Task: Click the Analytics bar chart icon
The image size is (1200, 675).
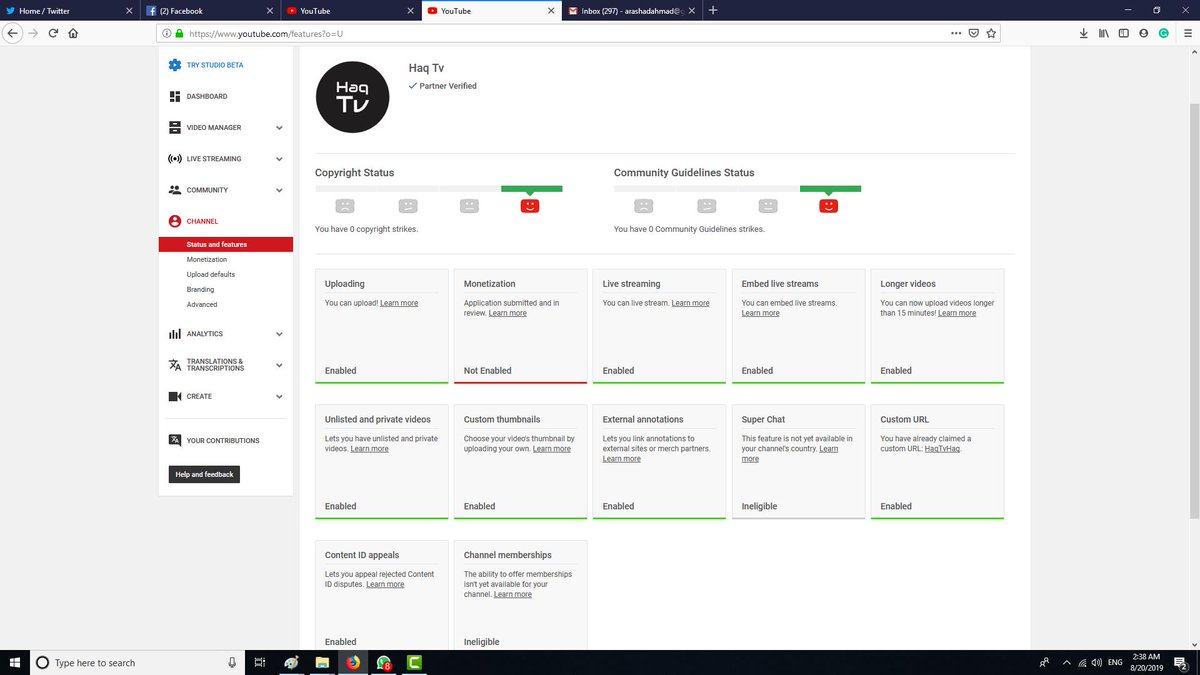Action: (x=175, y=334)
